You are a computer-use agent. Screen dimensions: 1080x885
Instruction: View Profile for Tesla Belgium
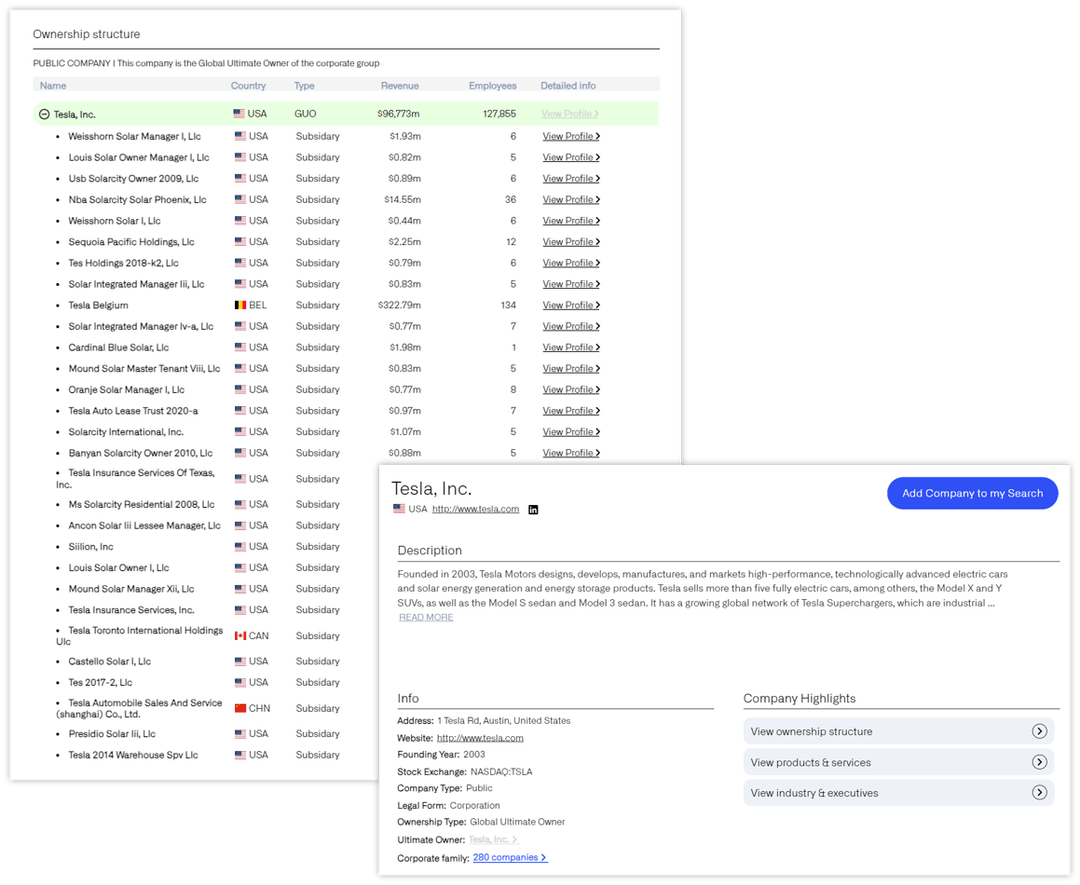(x=570, y=305)
